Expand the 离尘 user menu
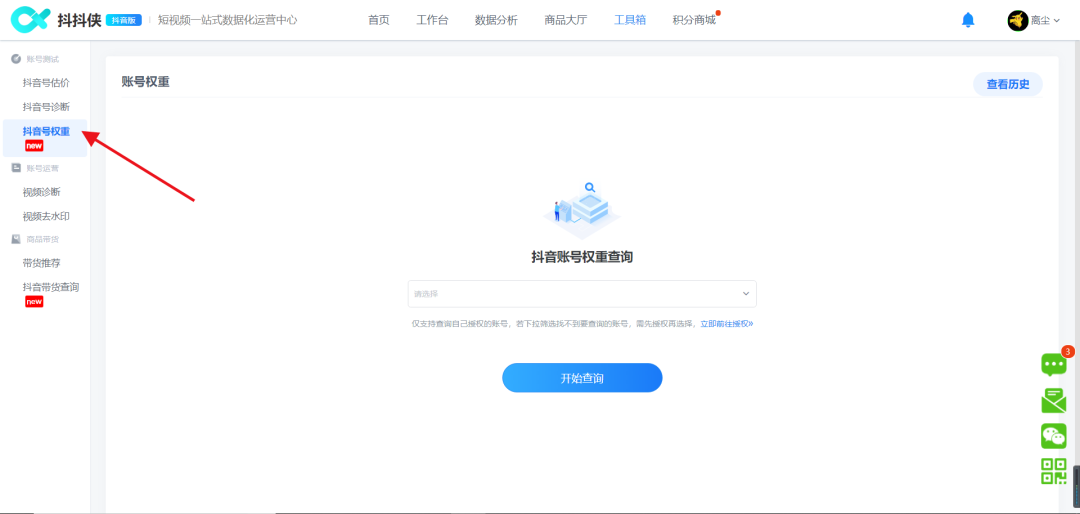The image size is (1080, 514). click(x=1045, y=21)
